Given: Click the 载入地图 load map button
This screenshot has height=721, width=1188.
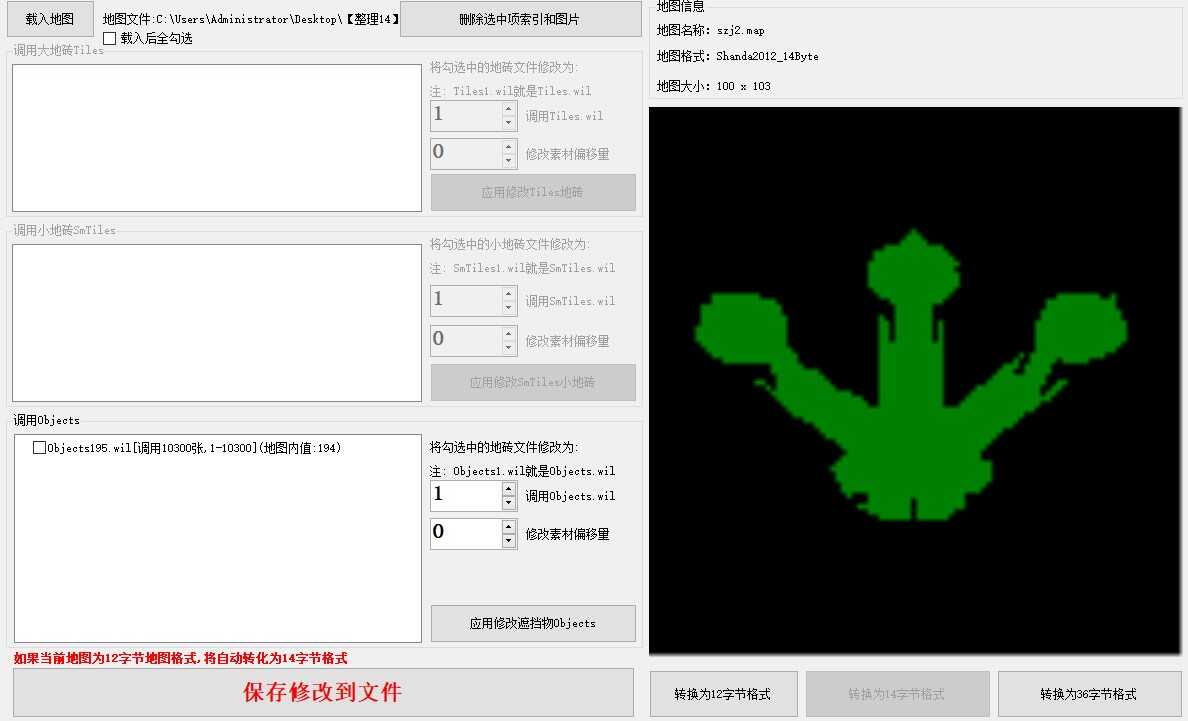Looking at the screenshot, I should click(x=50, y=19).
